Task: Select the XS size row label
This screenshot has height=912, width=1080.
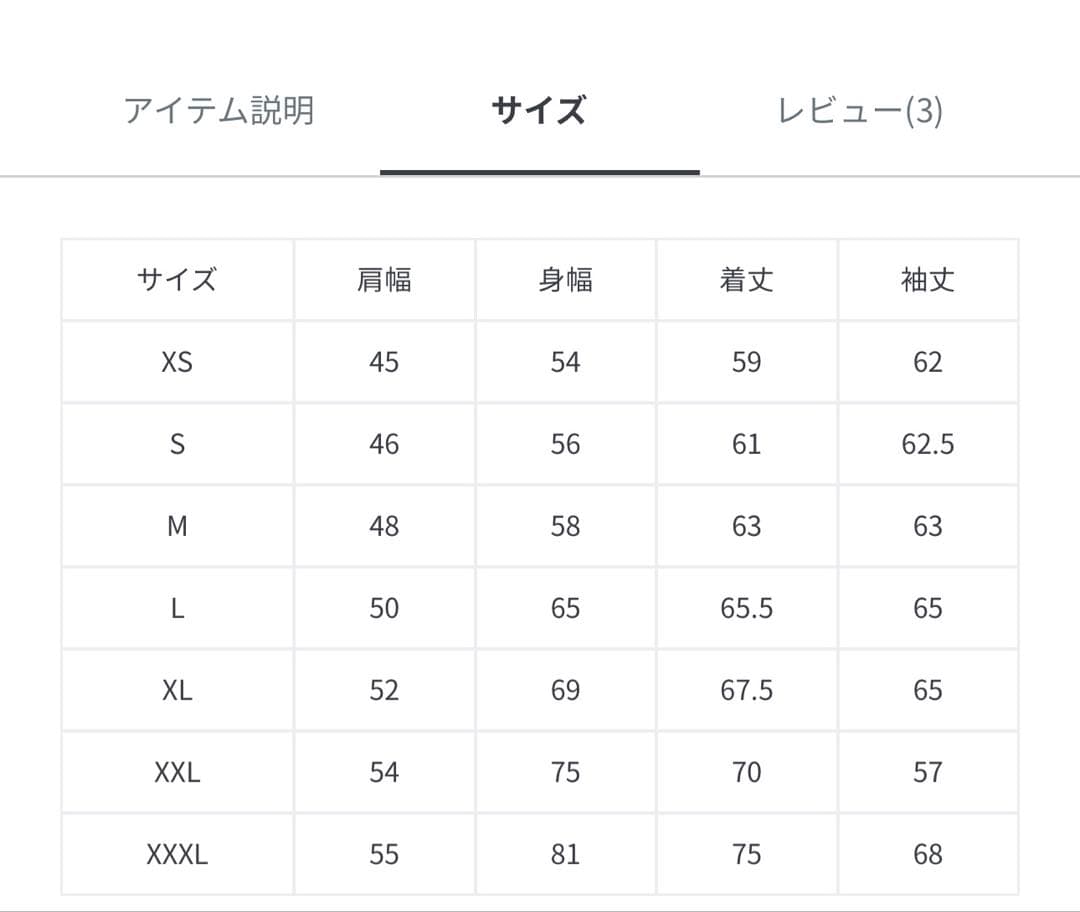Action: 176,362
